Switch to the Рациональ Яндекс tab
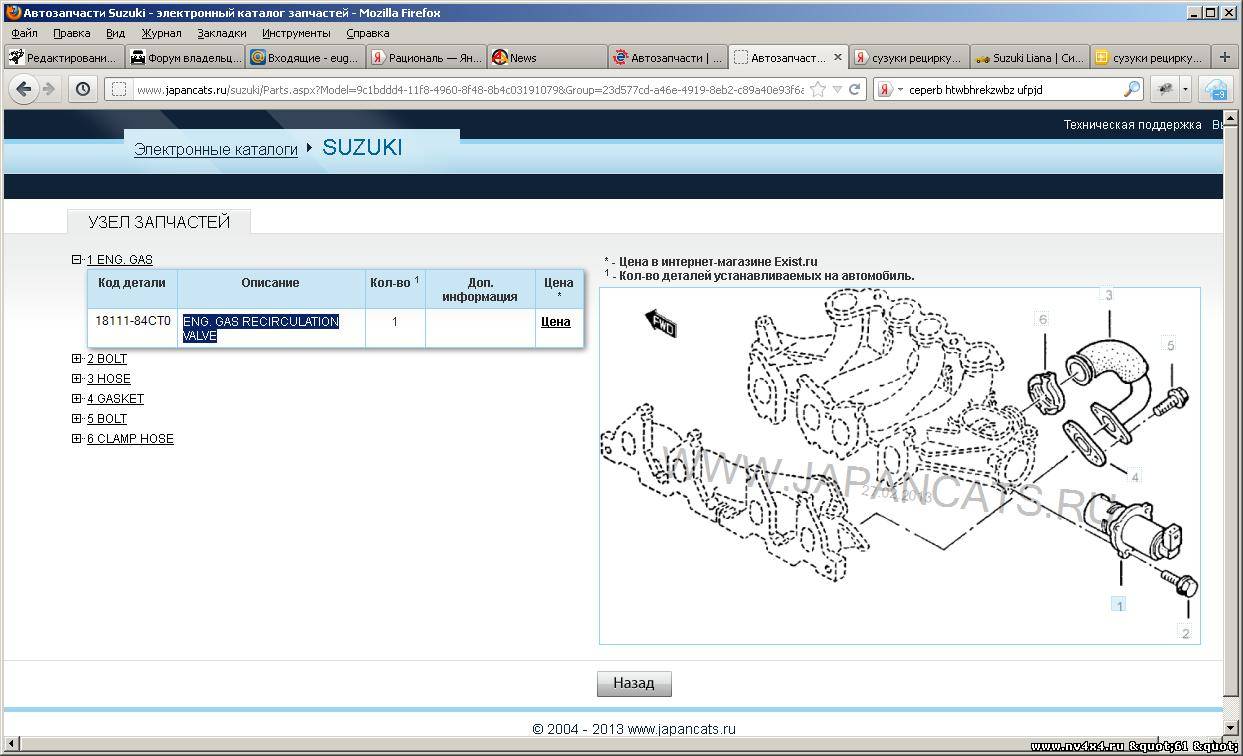This screenshot has height=756, width=1243. [x=427, y=57]
